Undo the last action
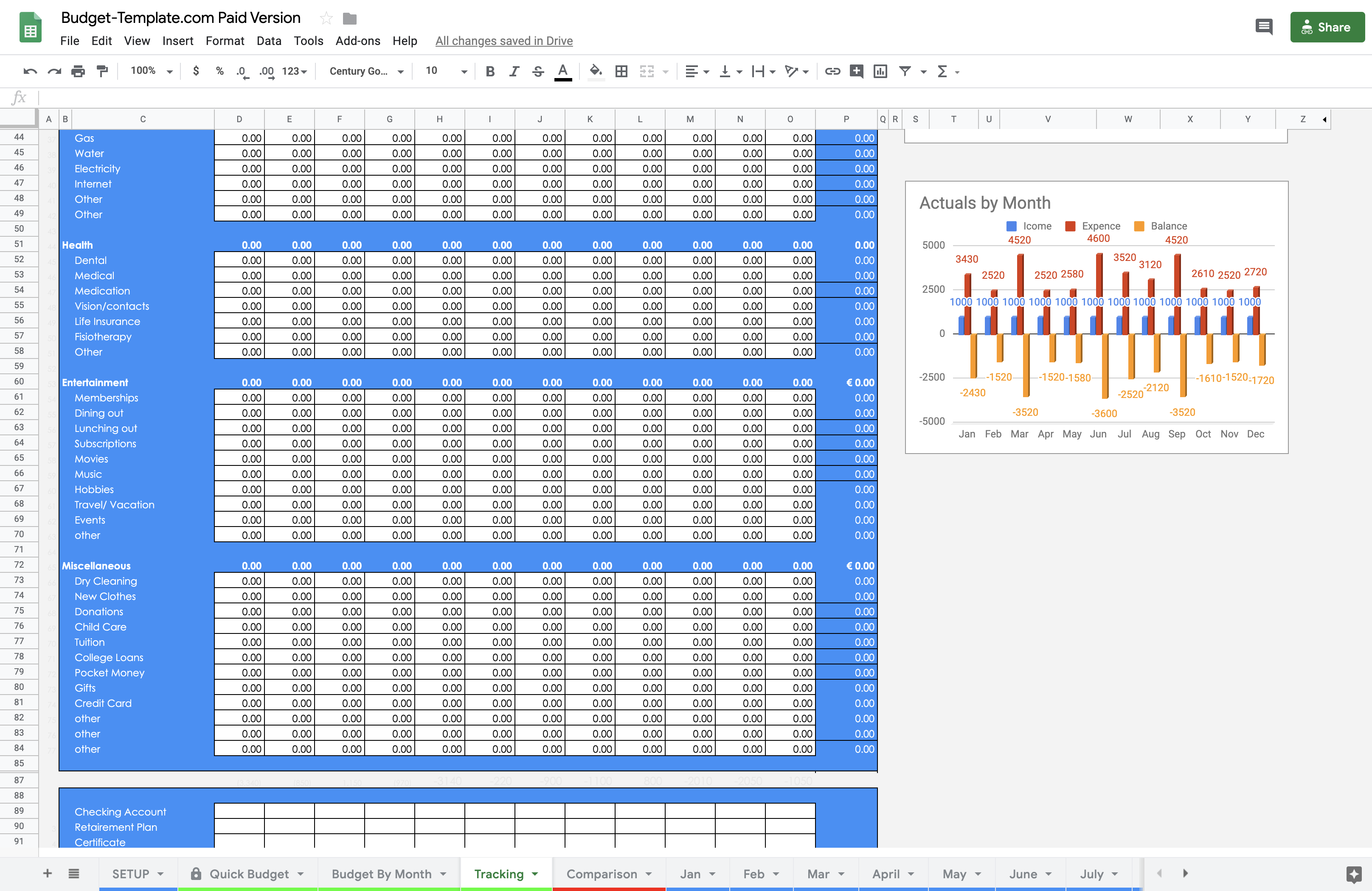 click(x=30, y=71)
